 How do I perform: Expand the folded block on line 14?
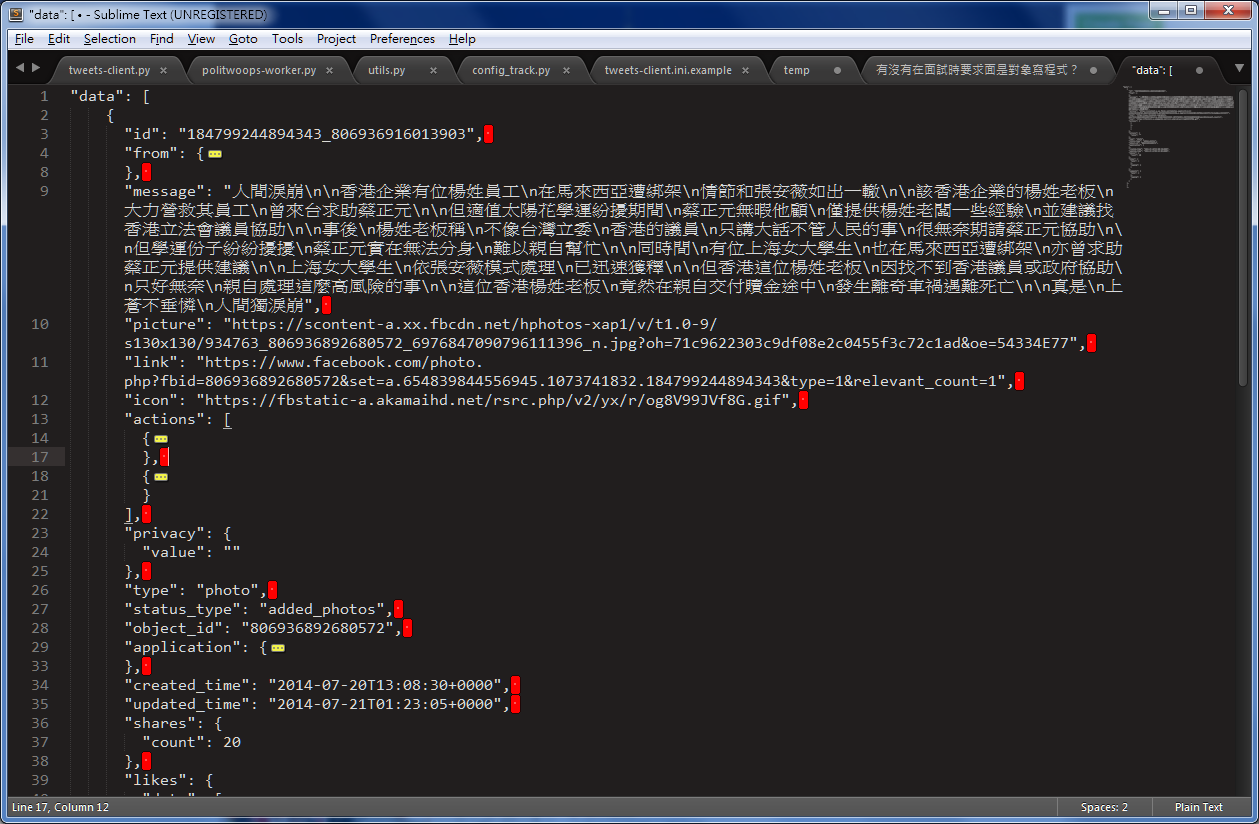pos(160,439)
